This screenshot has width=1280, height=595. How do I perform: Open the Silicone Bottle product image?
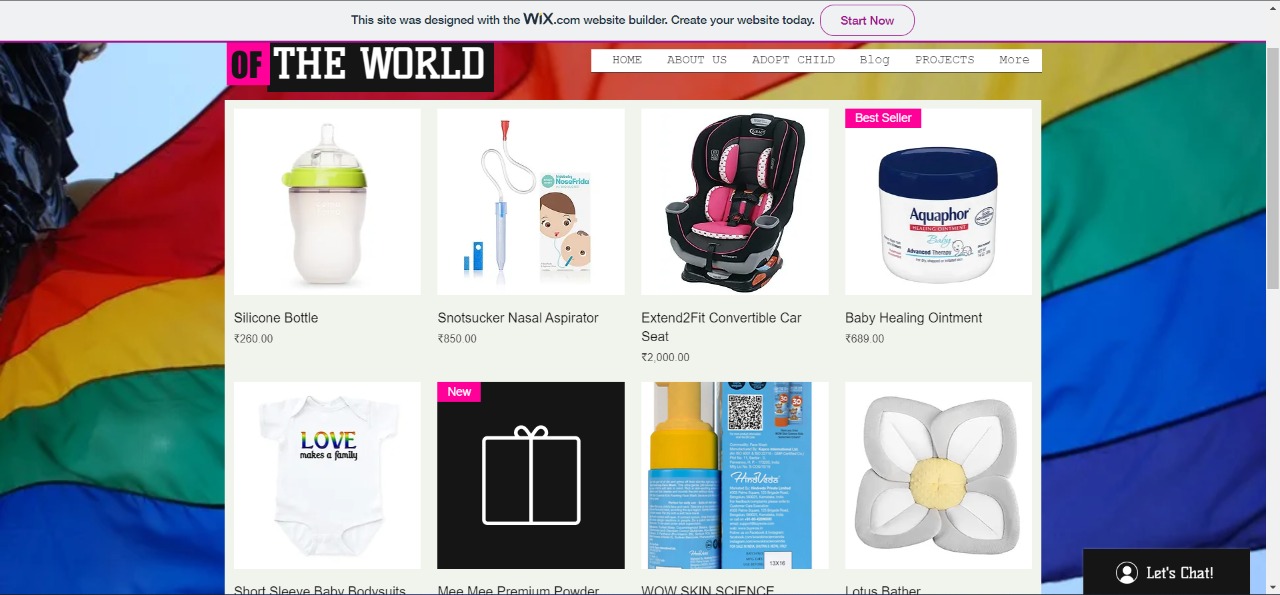pyautogui.click(x=327, y=201)
